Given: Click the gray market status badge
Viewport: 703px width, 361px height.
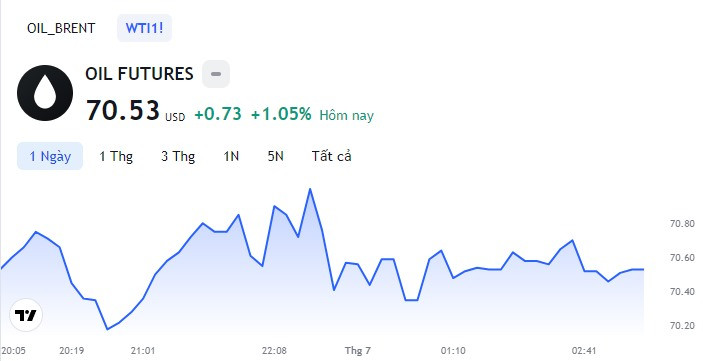Looking at the screenshot, I should click(216, 74).
